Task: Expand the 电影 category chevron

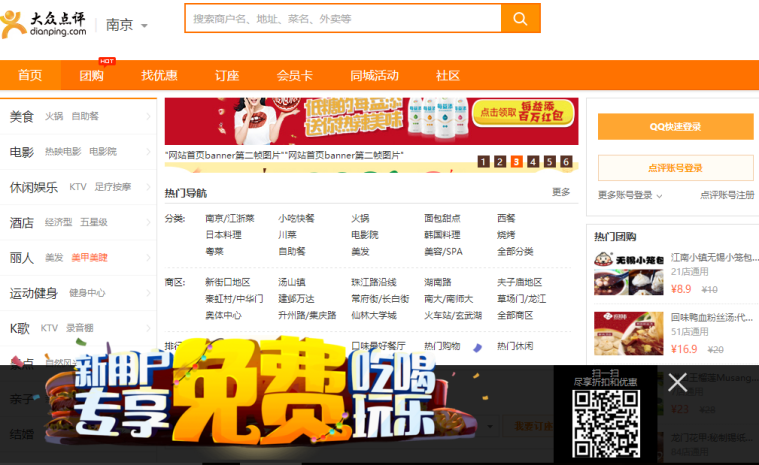Action: tap(148, 152)
